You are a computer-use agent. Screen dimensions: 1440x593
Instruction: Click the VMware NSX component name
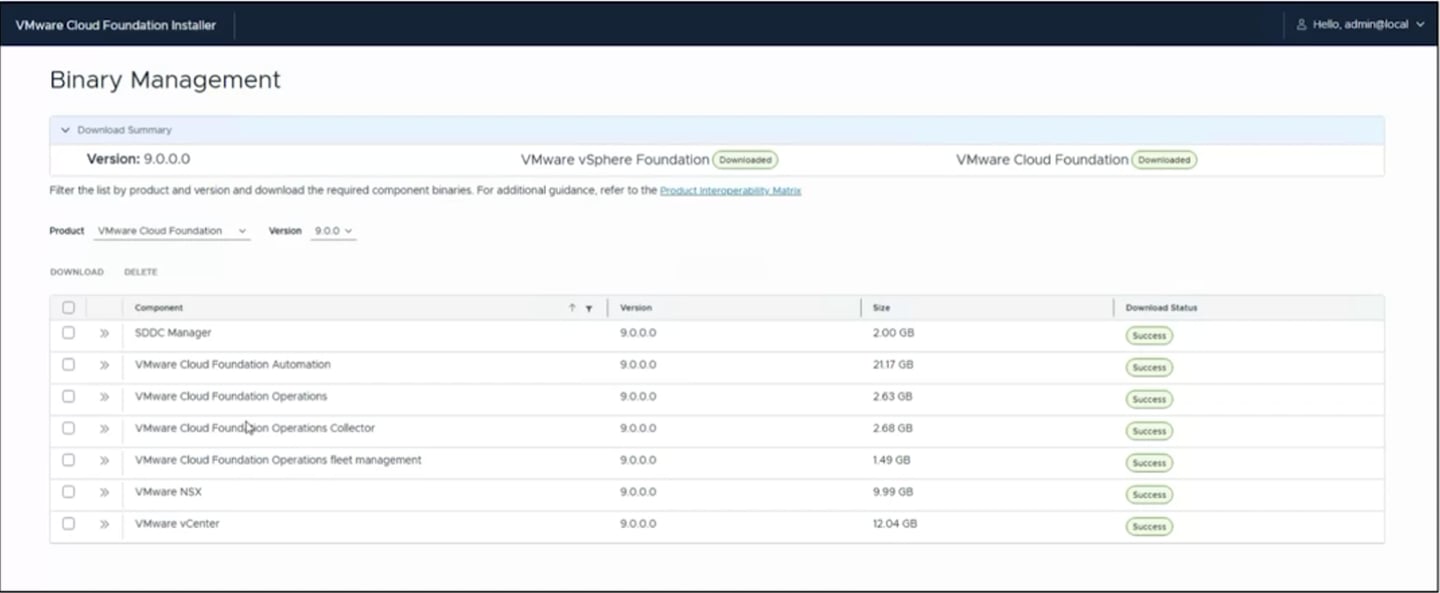(168, 492)
